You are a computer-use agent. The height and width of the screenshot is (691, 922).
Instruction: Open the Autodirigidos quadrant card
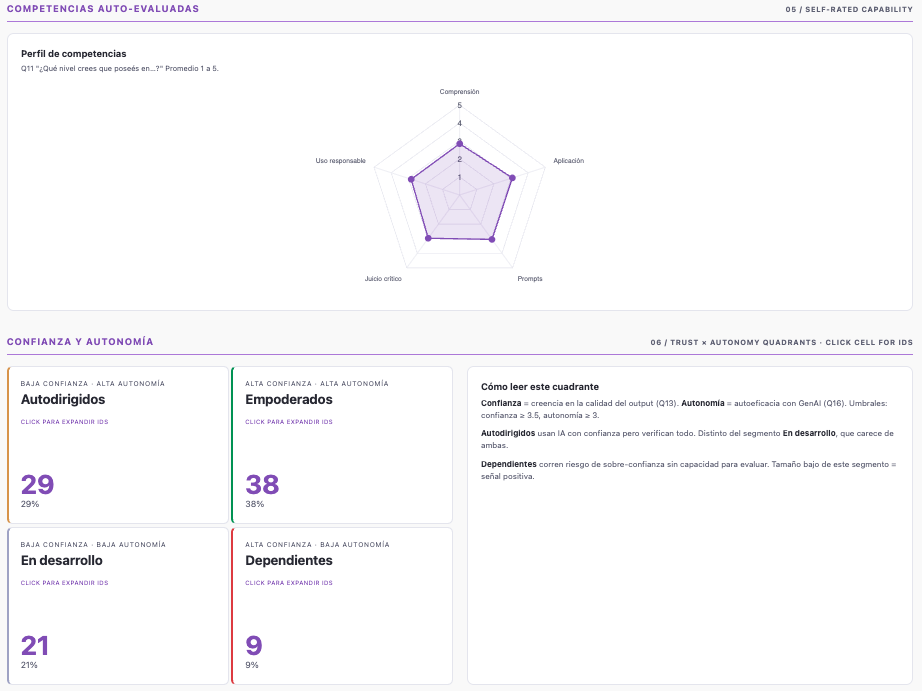click(118, 445)
